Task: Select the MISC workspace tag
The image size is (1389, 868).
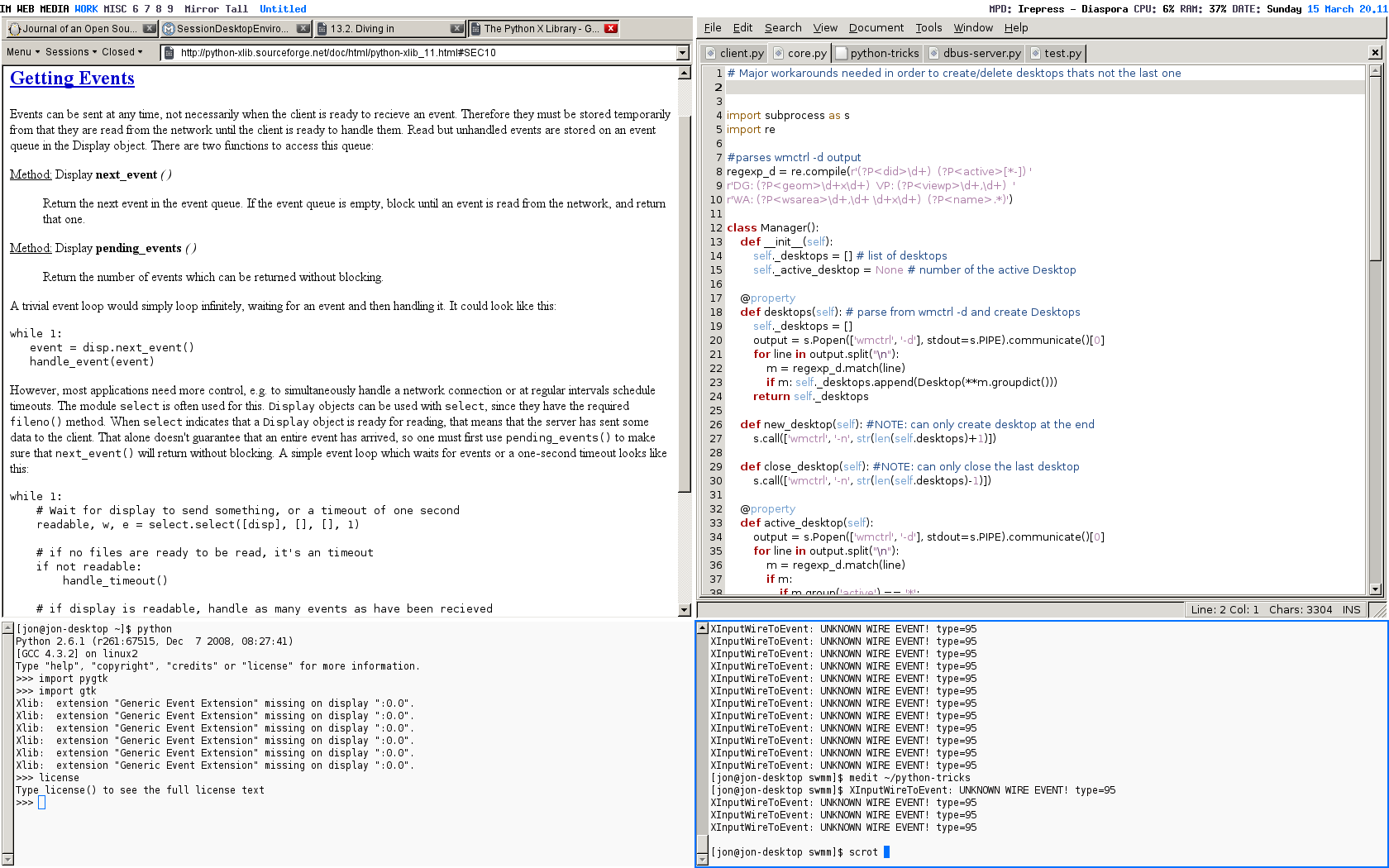Action: pyautogui.click(x=115, y=8)
